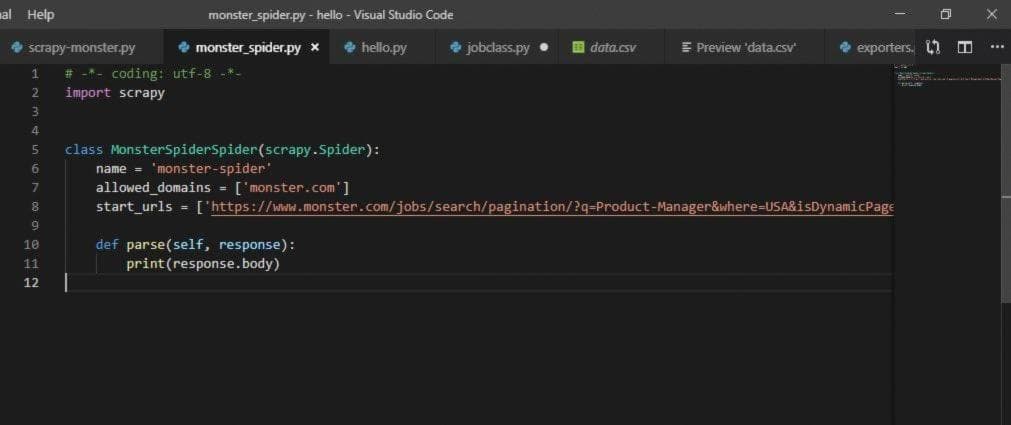Click line number 5 in gutter
Viewport: 1011px width, 425px height.
(x=35, y=150)
